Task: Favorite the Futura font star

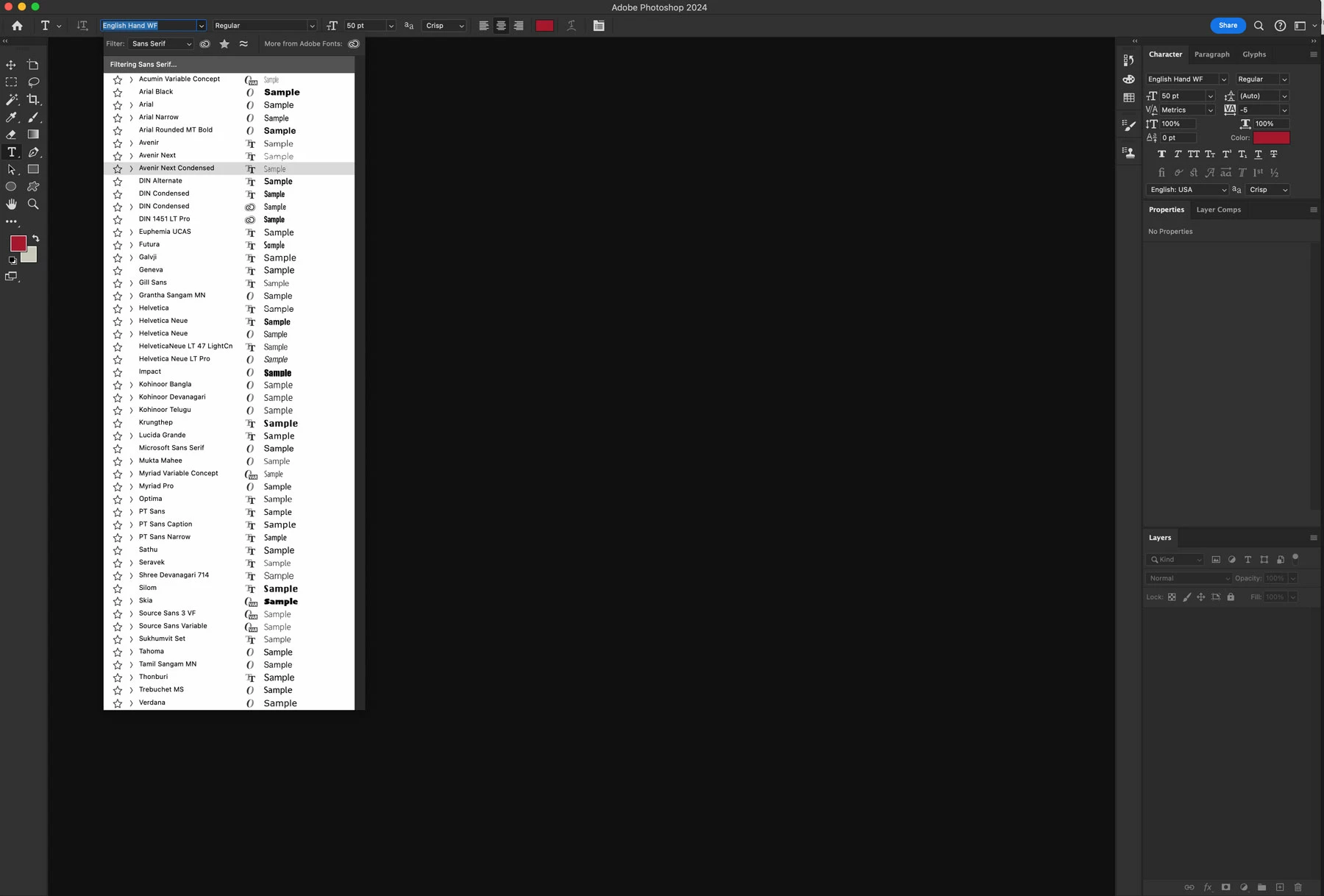Action: 118,245
